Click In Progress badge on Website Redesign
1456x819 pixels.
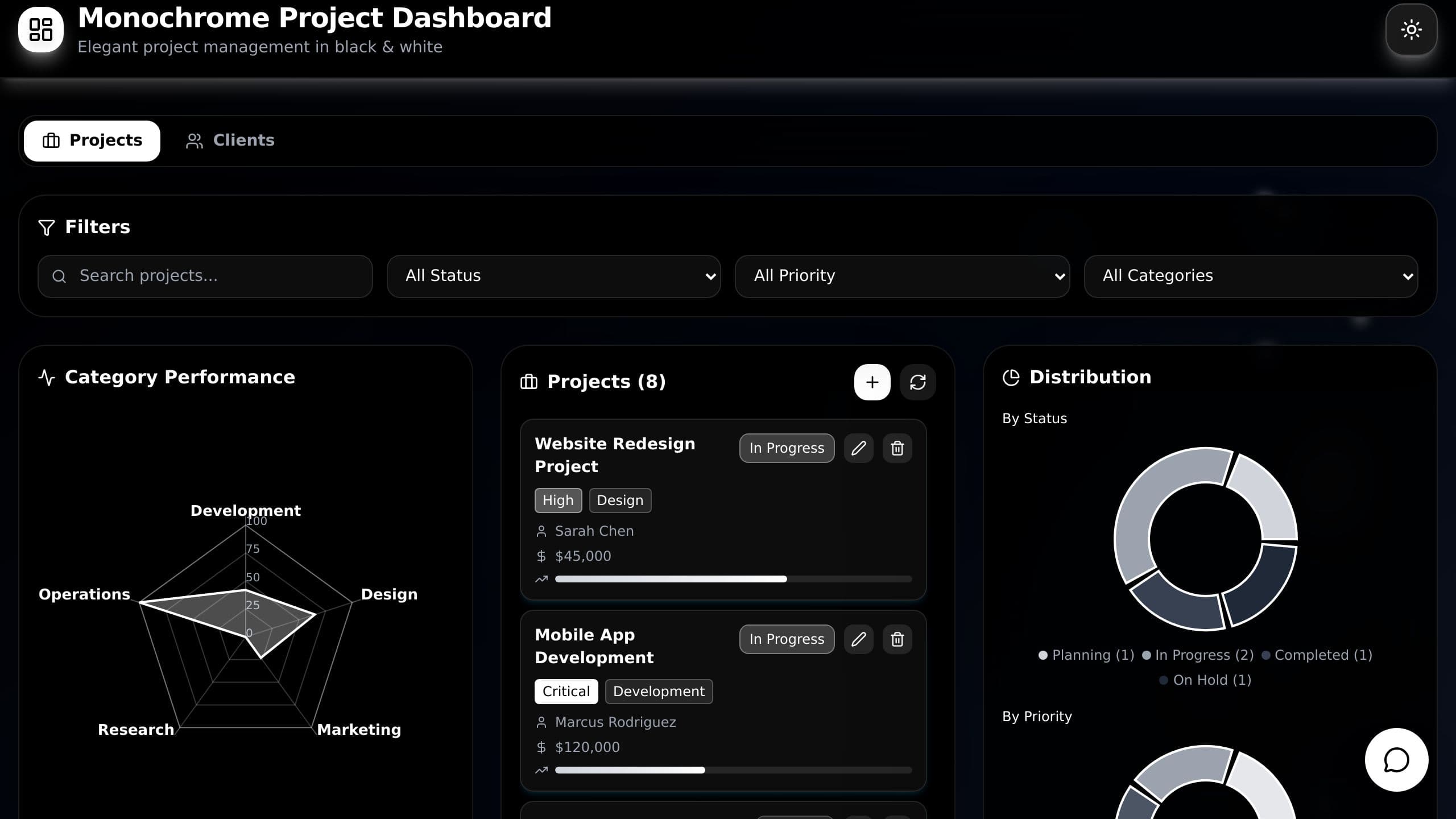(787, 448)
